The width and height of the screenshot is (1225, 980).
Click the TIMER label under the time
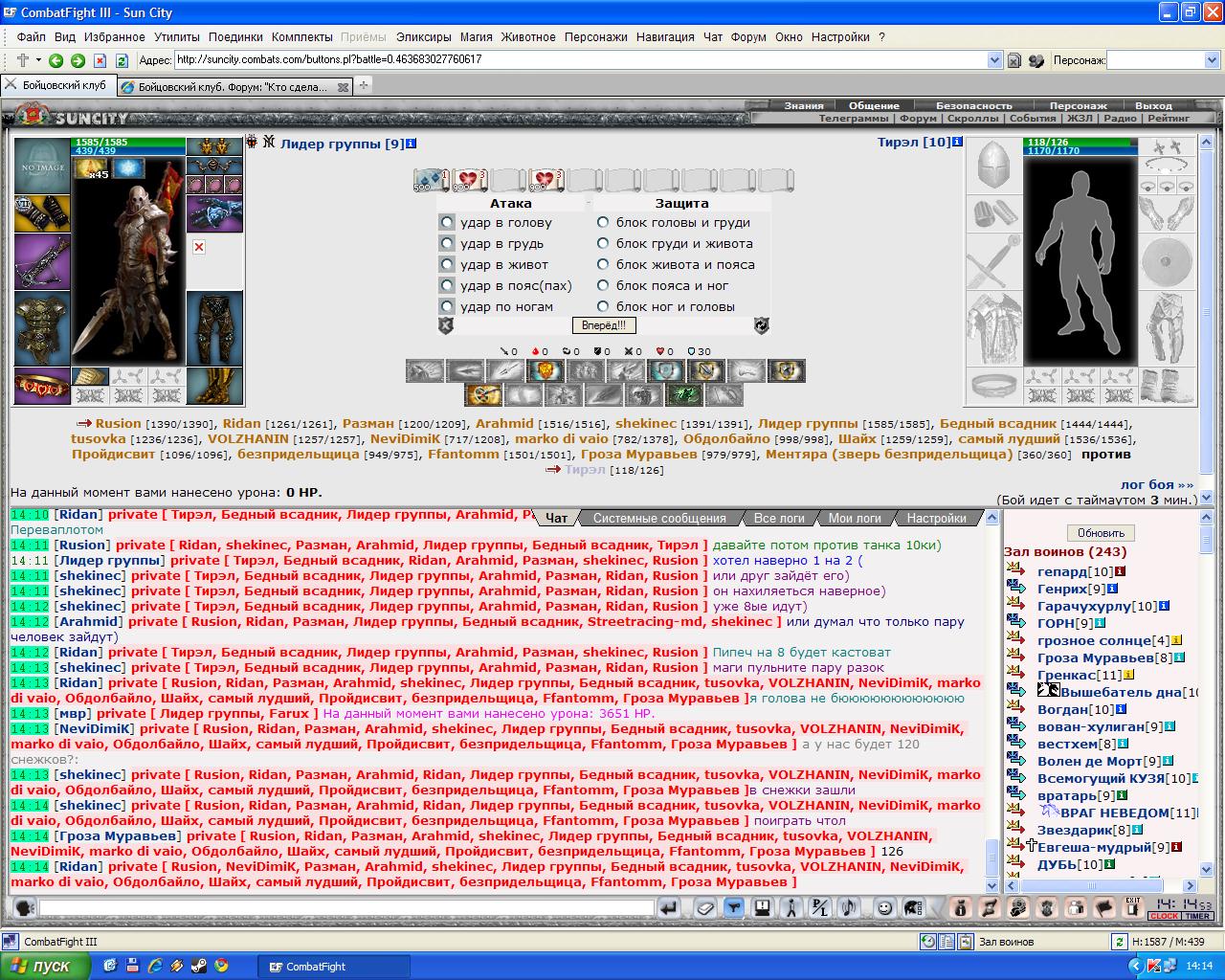(x=1198, y=916)
